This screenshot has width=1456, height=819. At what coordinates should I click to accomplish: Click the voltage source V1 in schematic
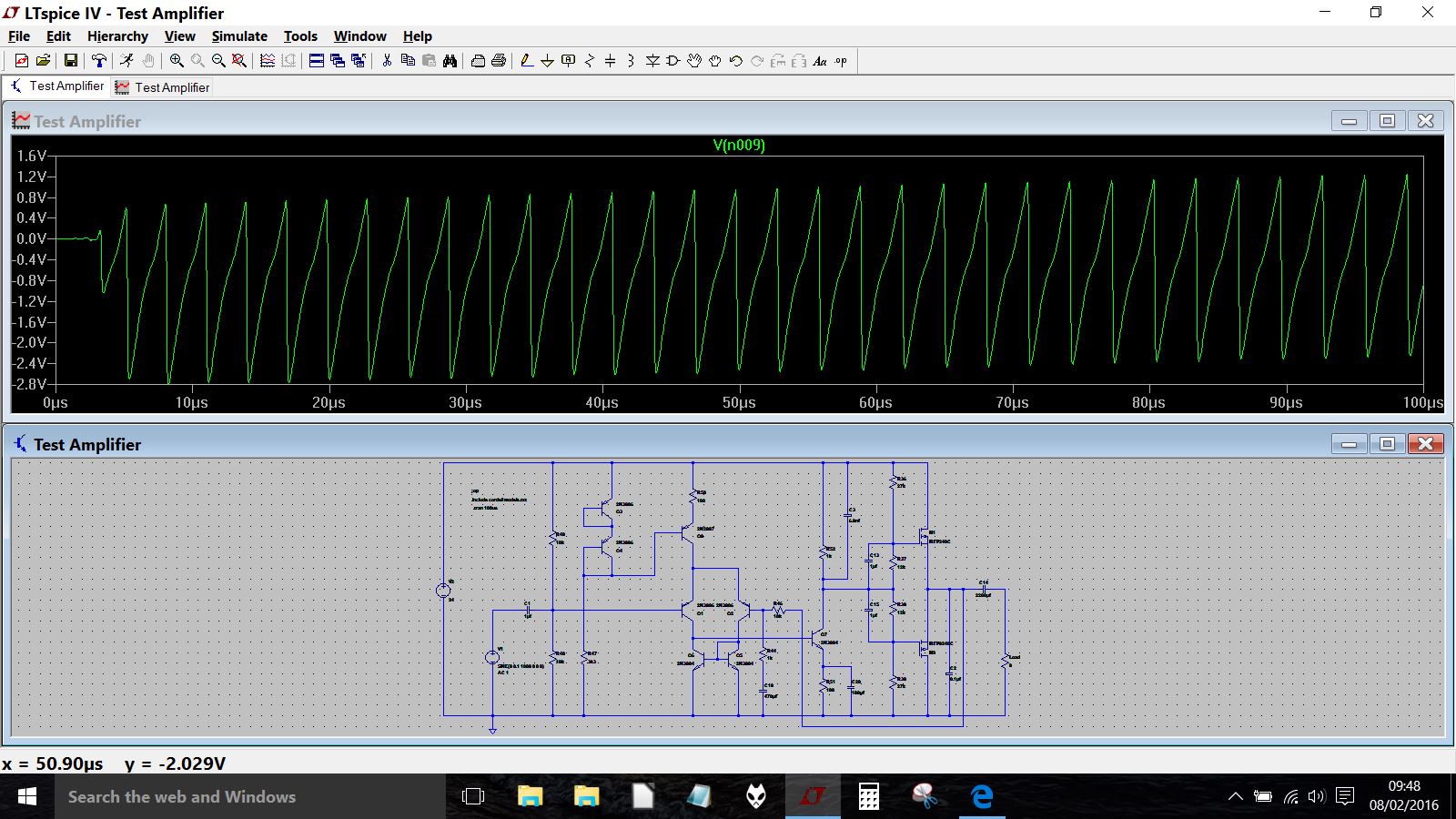tap(492, 657)
